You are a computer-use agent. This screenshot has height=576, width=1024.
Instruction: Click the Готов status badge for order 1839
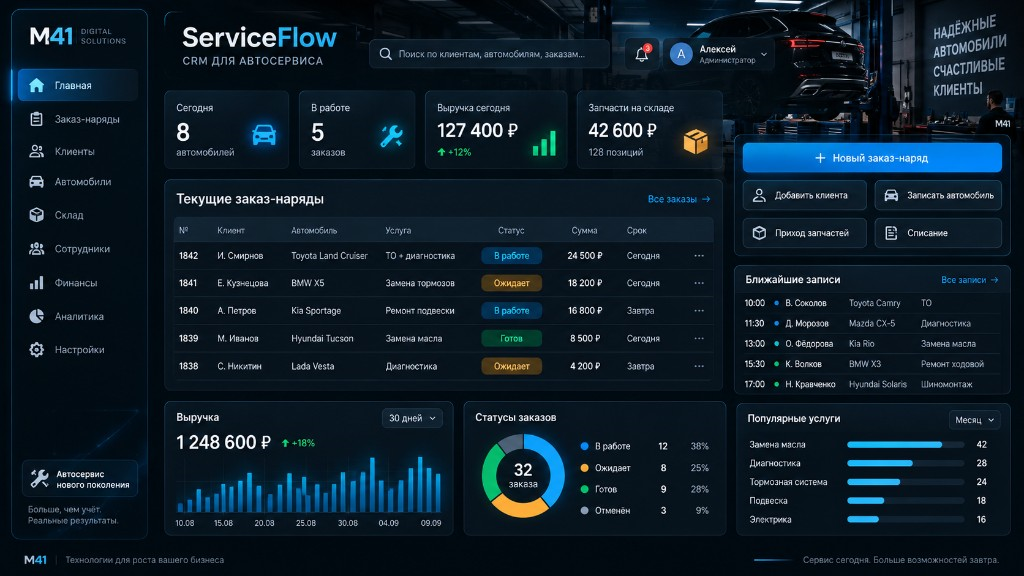point(511,338)
